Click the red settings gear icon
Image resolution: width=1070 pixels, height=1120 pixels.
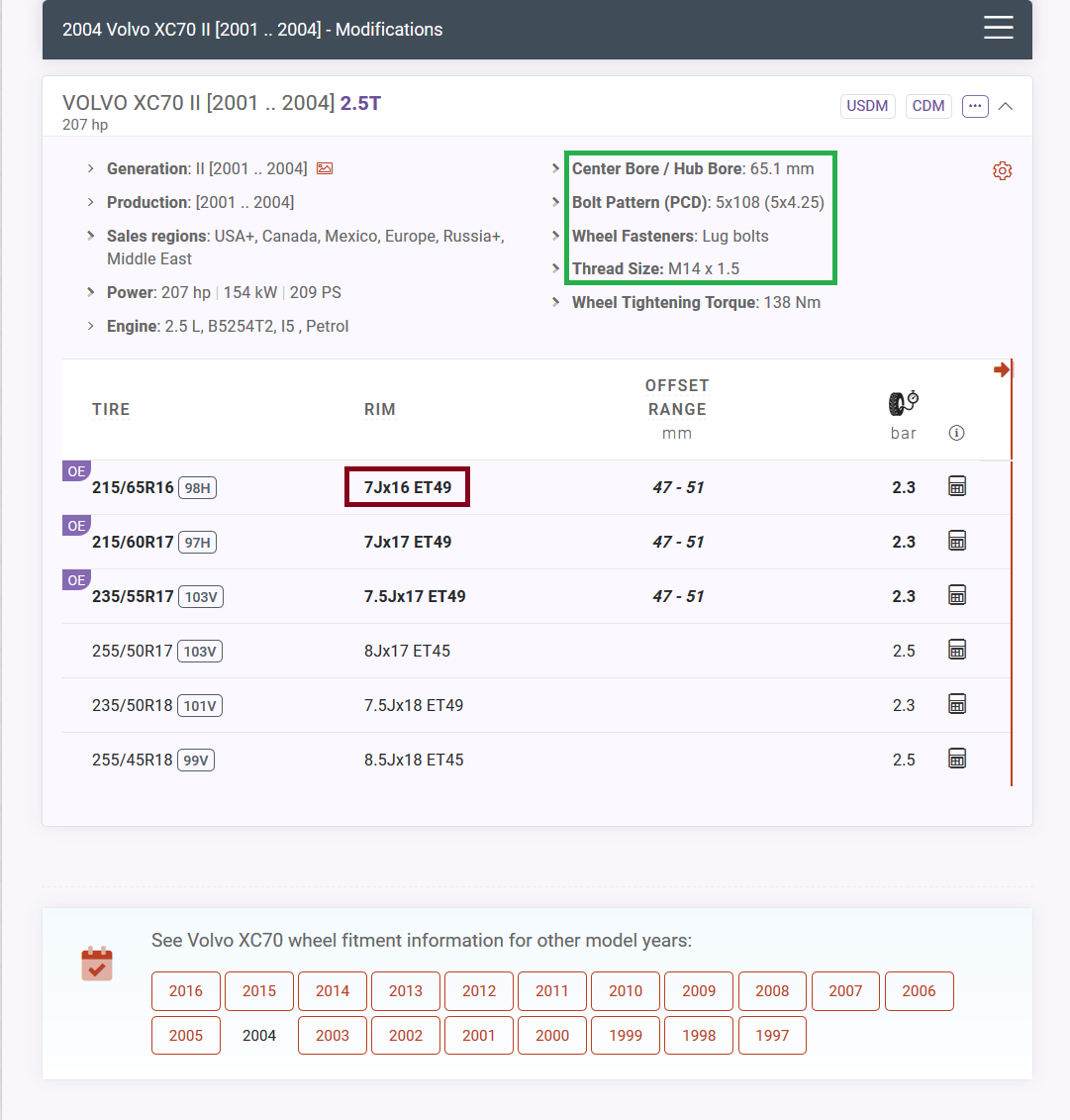click(x=1002, y=171)
